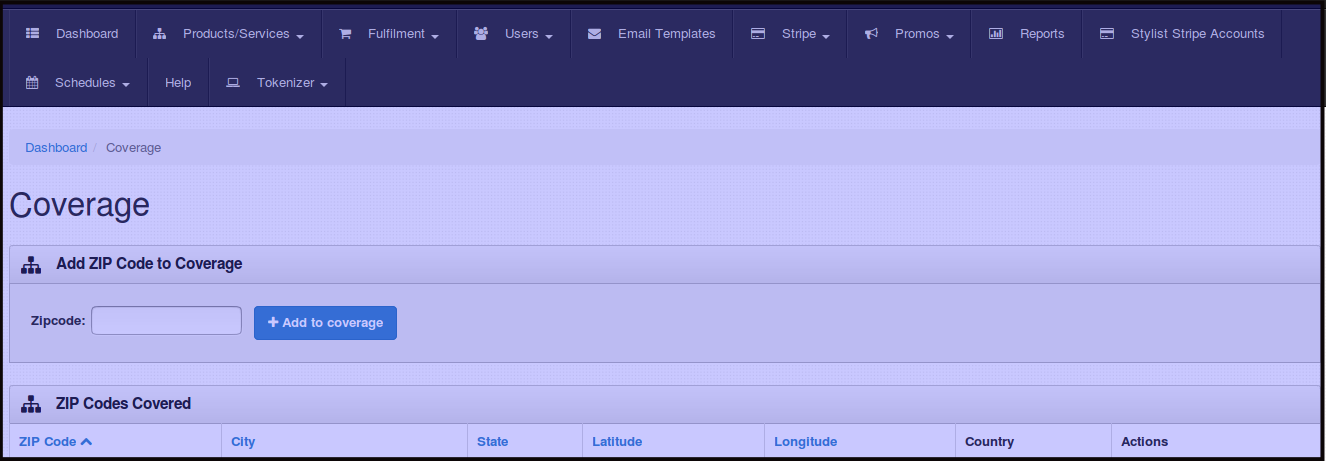Click the Schedules calendar icon
1326x461 pixels.
click(x=32, y=83)
